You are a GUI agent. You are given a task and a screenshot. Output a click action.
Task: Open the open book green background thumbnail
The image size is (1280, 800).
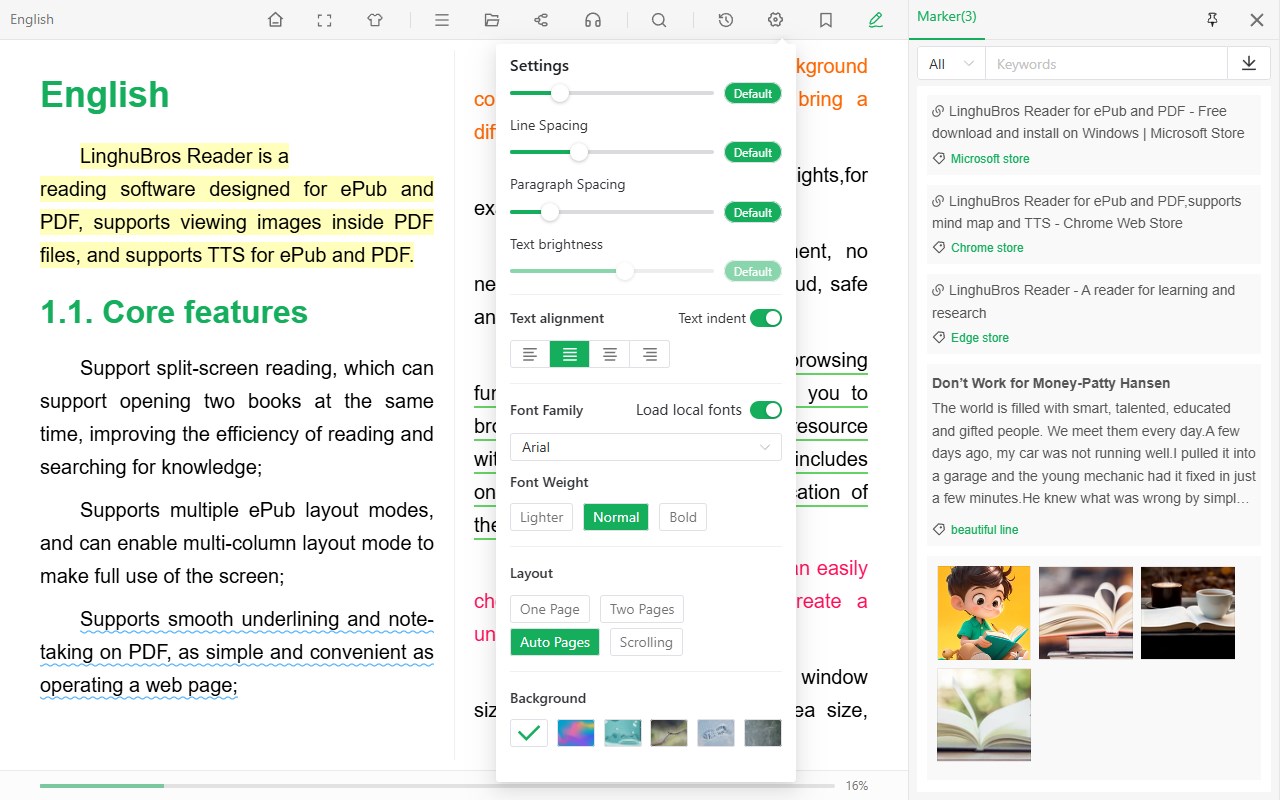(984, 715)
